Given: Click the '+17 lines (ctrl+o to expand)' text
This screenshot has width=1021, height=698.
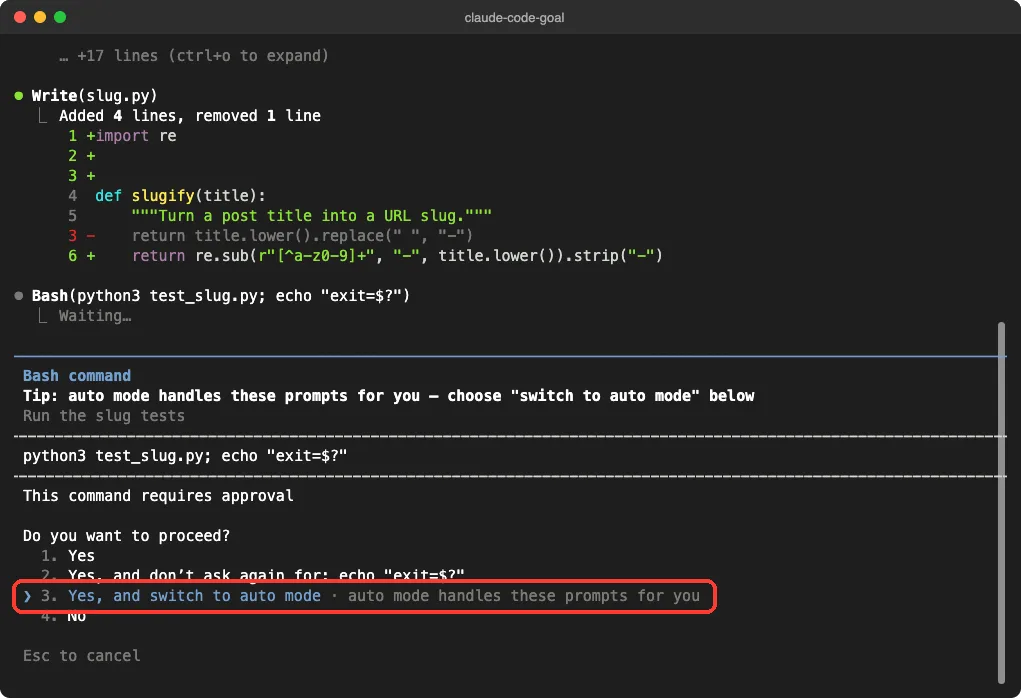Looking at the screenshot, I should 194,56.
